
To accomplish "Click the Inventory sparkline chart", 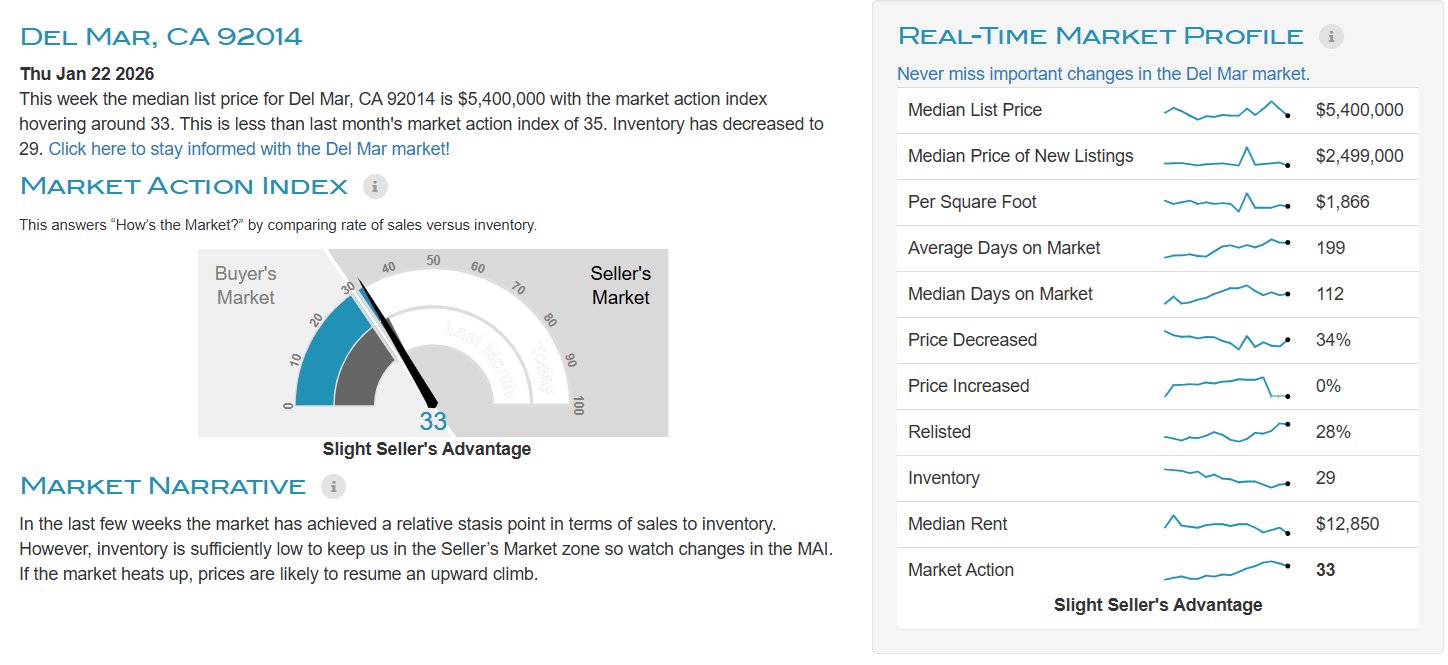I will 1226,478.
